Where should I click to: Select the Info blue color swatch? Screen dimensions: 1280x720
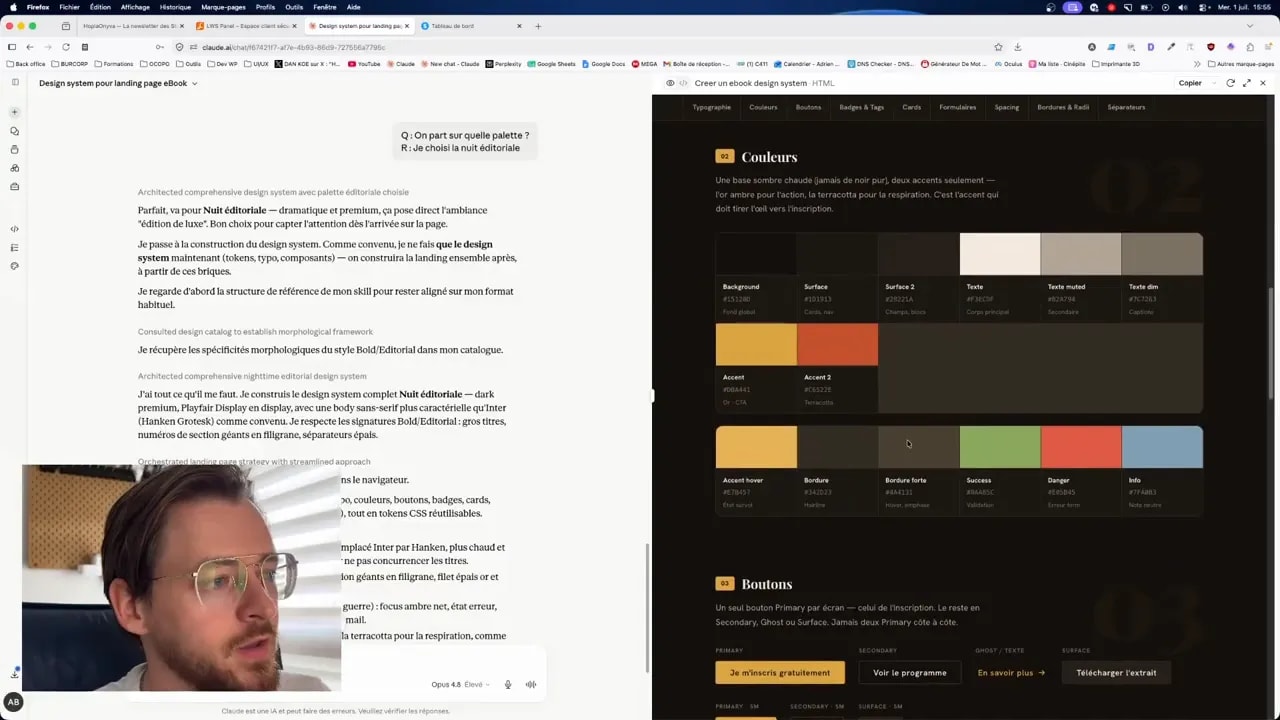pos(1162,447)
